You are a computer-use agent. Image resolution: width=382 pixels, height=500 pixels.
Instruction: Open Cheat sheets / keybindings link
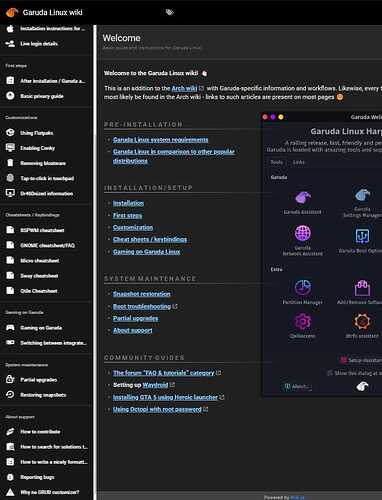[150, 239]
